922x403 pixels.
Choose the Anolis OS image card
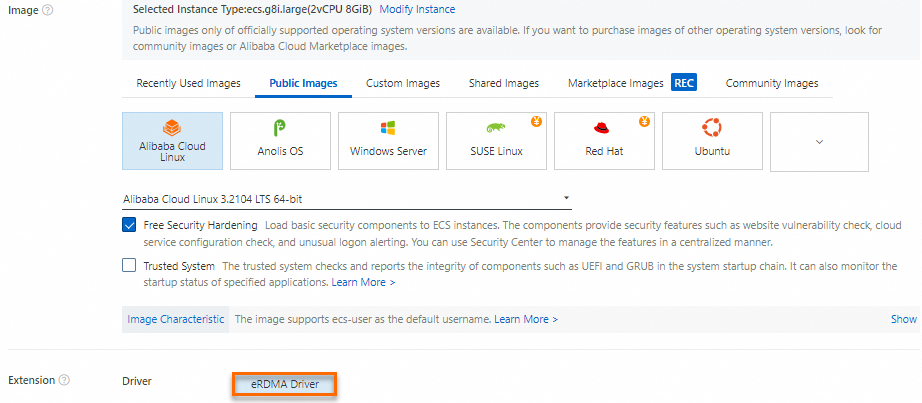click(280, 141)
